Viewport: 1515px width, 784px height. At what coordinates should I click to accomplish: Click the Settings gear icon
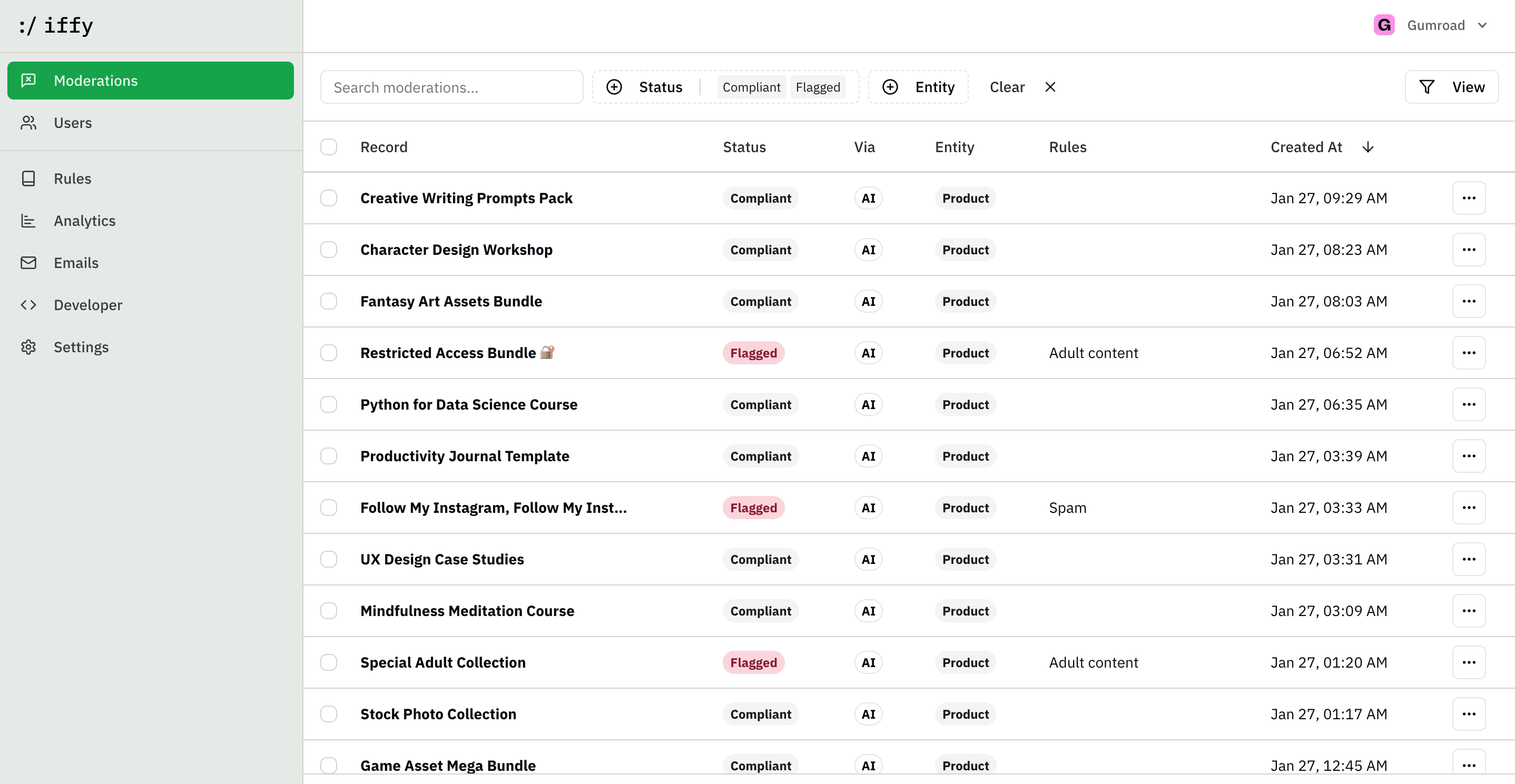tap(29, 347)
